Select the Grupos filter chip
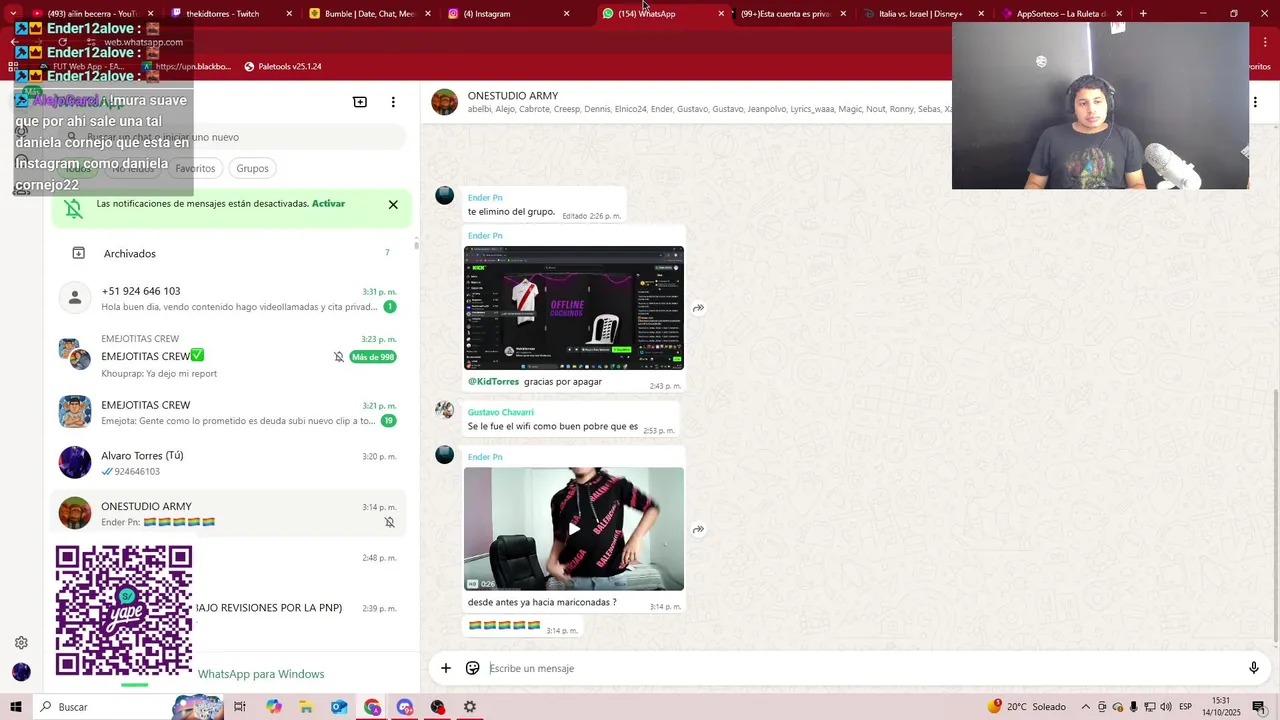1280x720 pixels. (252, 168)
